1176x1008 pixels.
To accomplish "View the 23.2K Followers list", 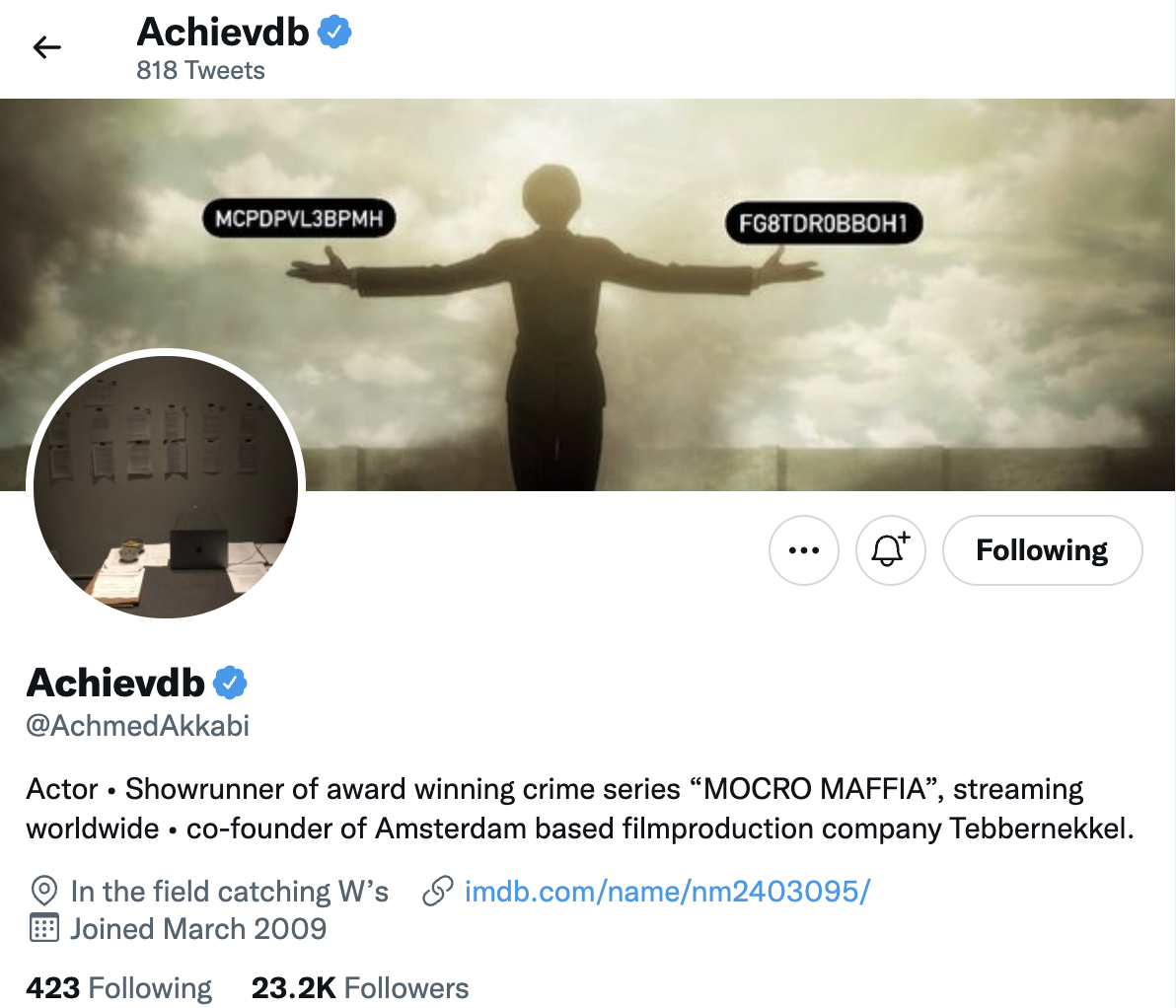I will coord(360,987).
